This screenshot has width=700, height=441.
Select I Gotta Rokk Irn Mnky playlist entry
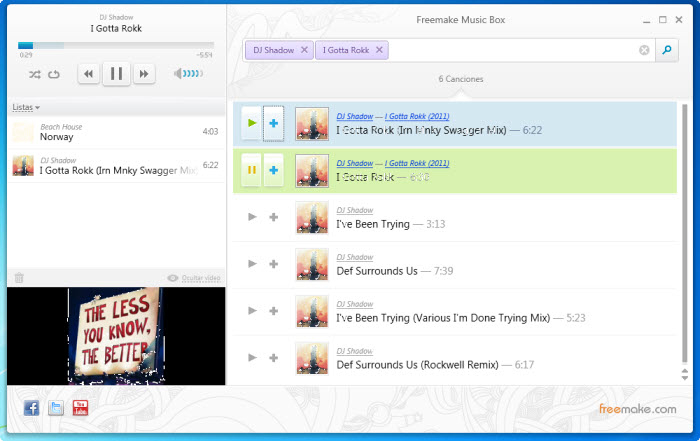116,166
